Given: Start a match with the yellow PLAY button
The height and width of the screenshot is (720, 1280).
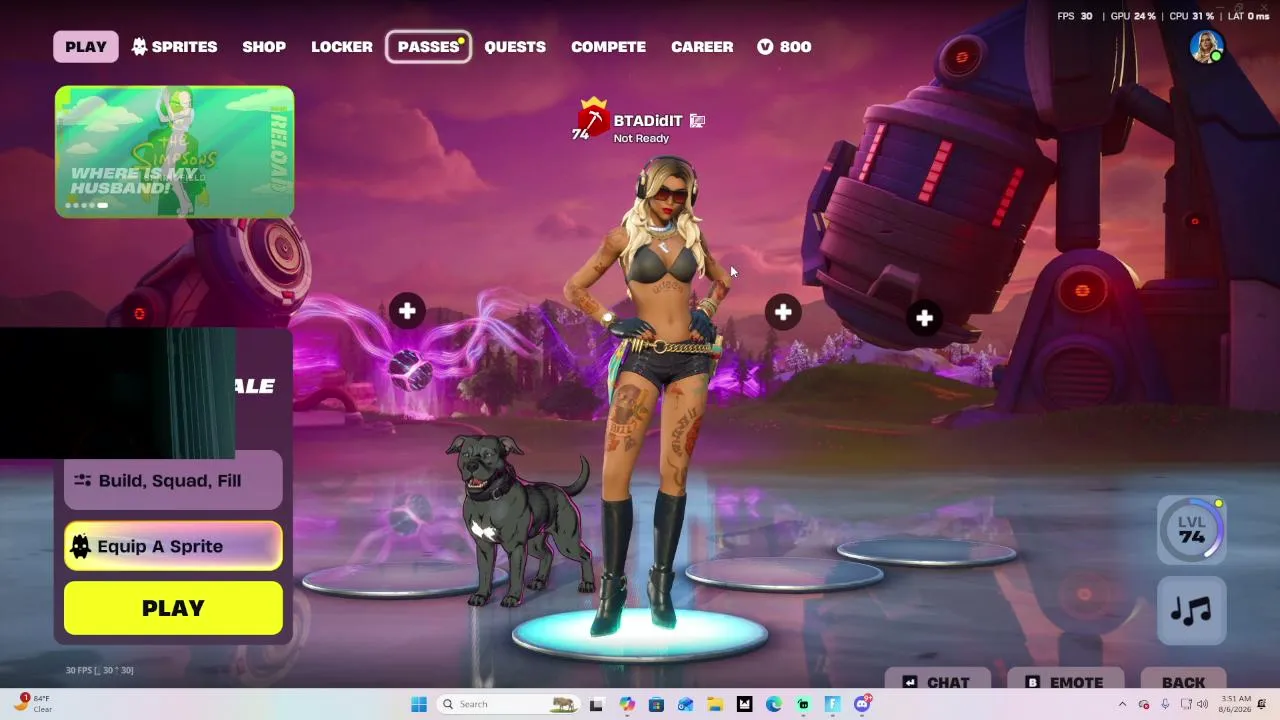Looking at the screenshot, I should 173,608.
